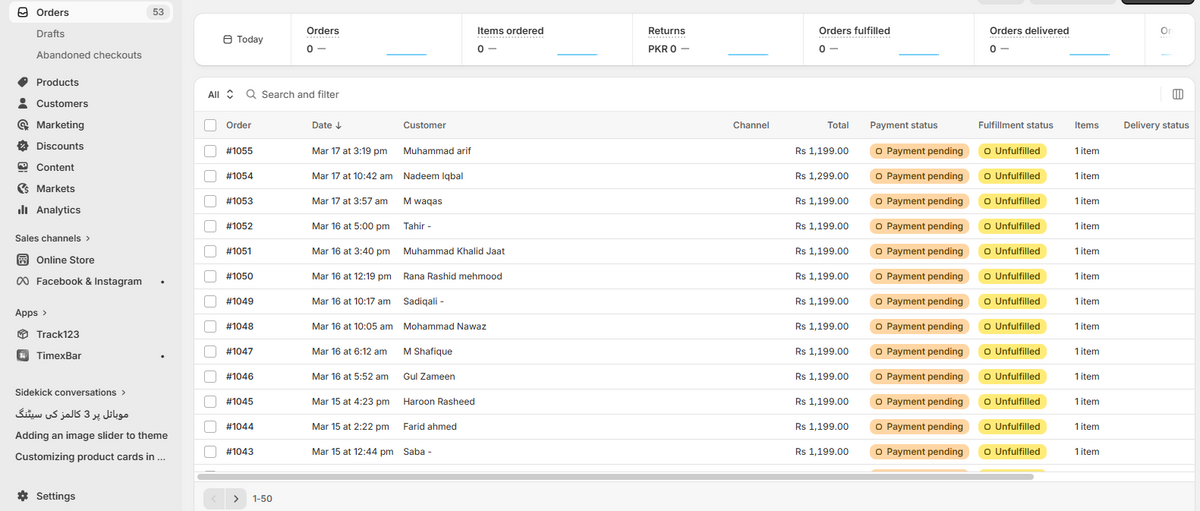This screenshot has height=511, width=1200.
Task: Open 'Adding an image slider to theme' conversation
Action: (x=91, y=435)
